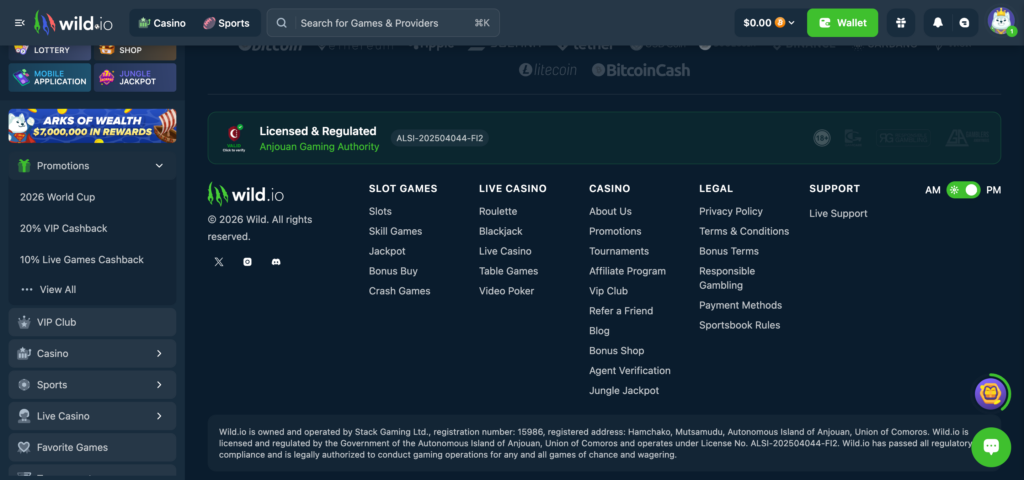The height and width of the screenshot is (480, 1024).
Task: Expand the Casino sidebar chevron
Action: pyautogui.click(x=159, y=353)
